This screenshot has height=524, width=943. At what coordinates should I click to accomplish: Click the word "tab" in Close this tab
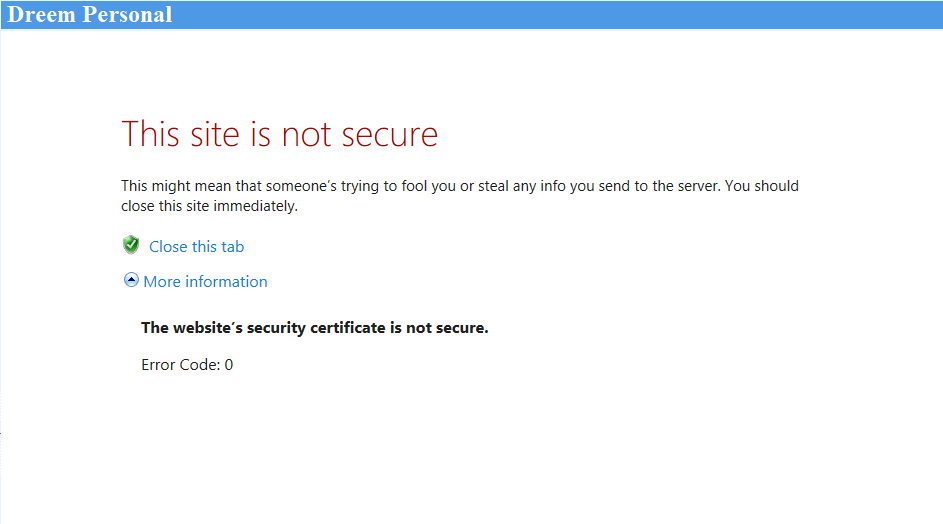pyautogui.click(x=232, y=247)
